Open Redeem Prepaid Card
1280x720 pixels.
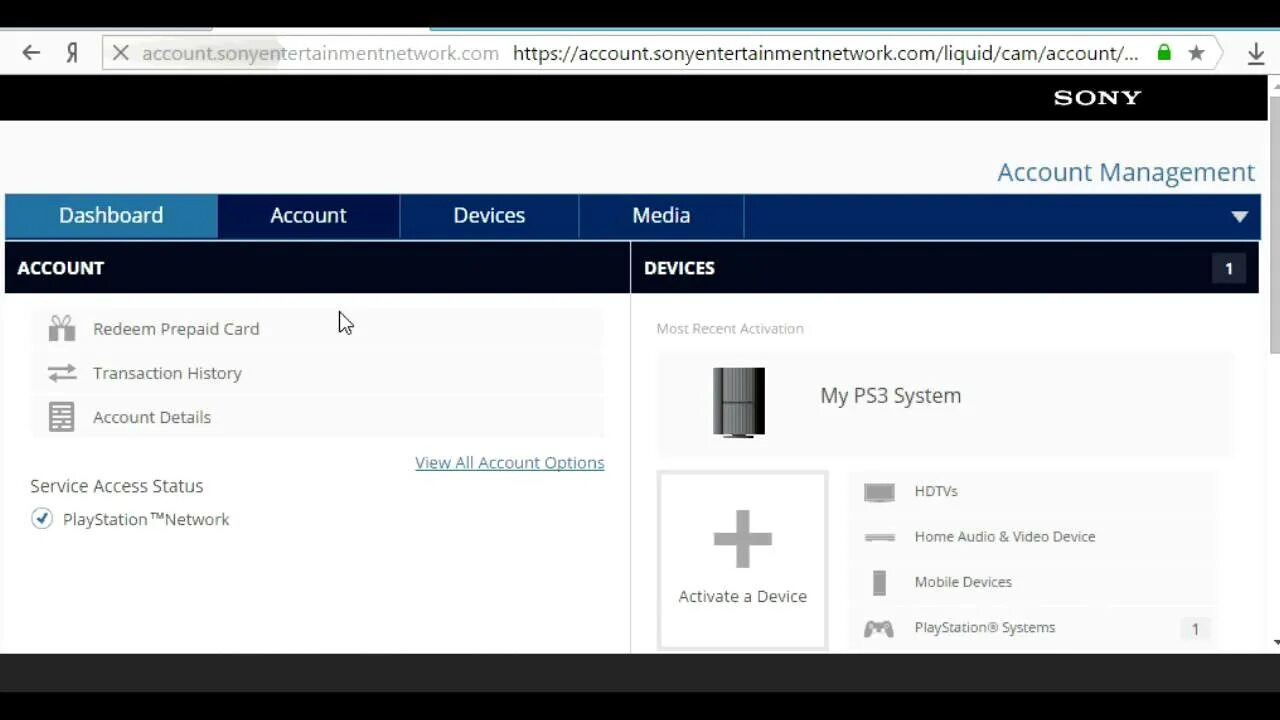(318, 328)
